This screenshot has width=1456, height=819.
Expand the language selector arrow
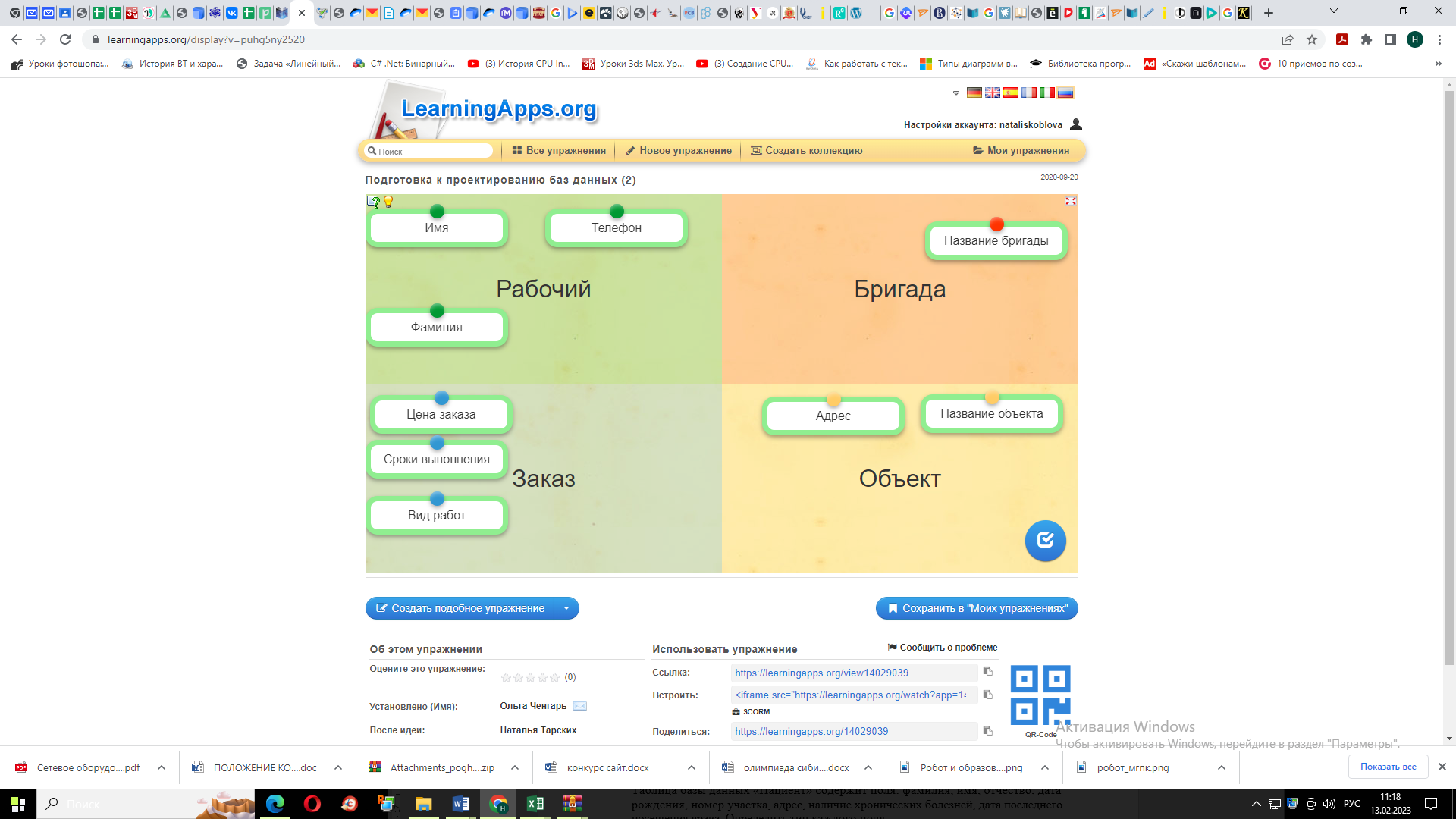[x=955, y=93]
